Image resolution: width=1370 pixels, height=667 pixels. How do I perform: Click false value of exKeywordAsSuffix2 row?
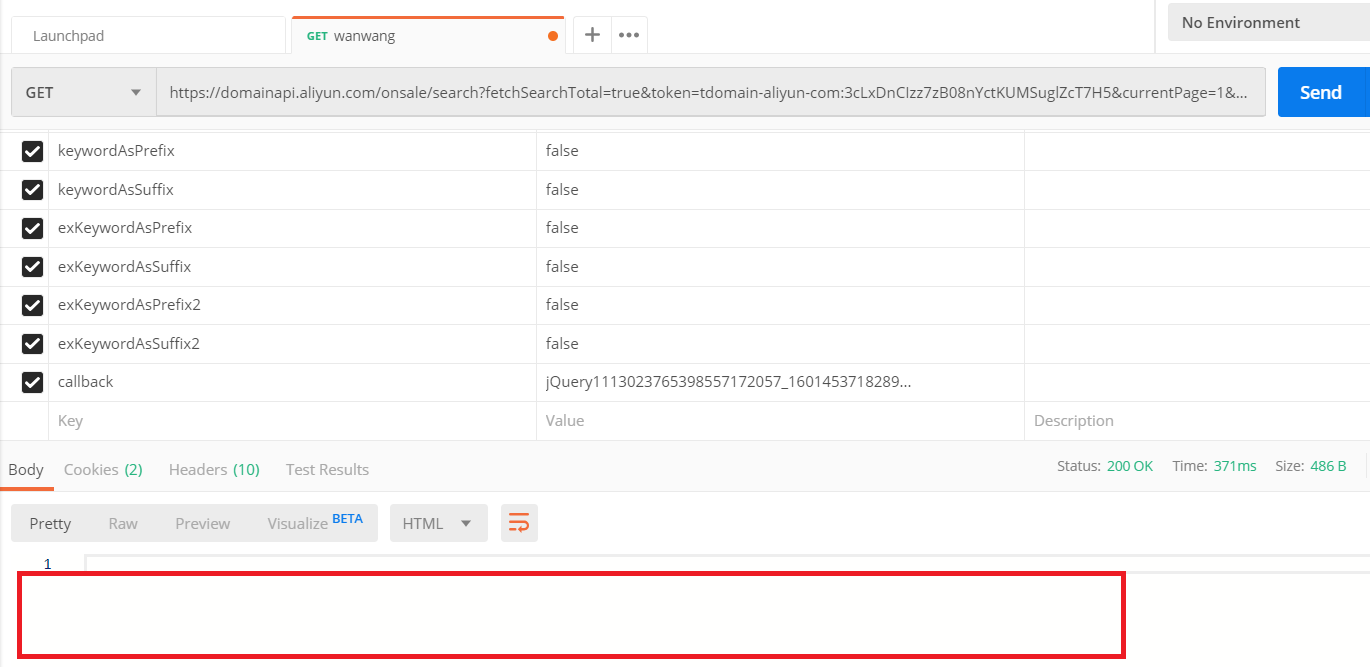562,344
